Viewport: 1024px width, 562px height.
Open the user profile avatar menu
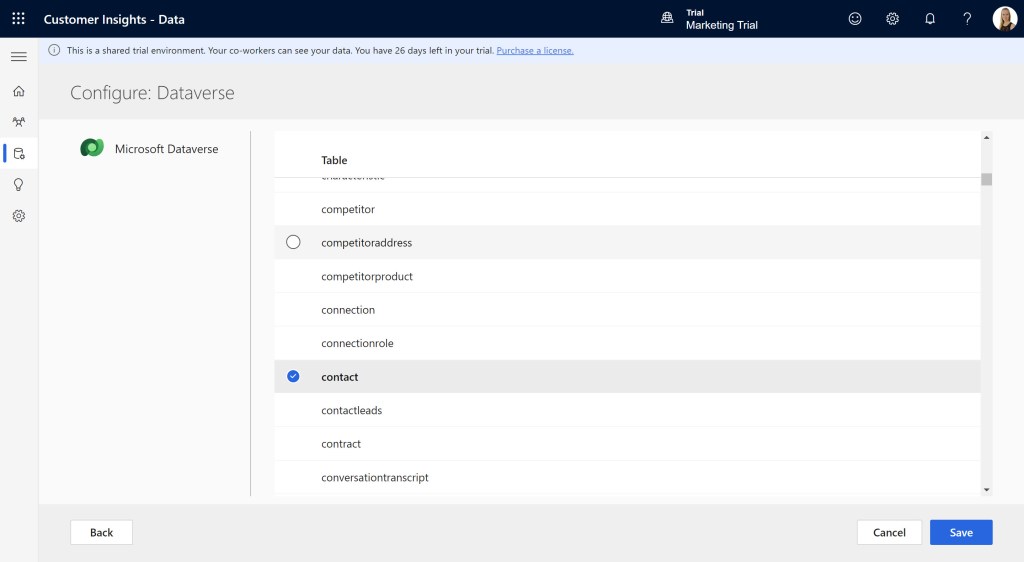(x=1004, y=19)
